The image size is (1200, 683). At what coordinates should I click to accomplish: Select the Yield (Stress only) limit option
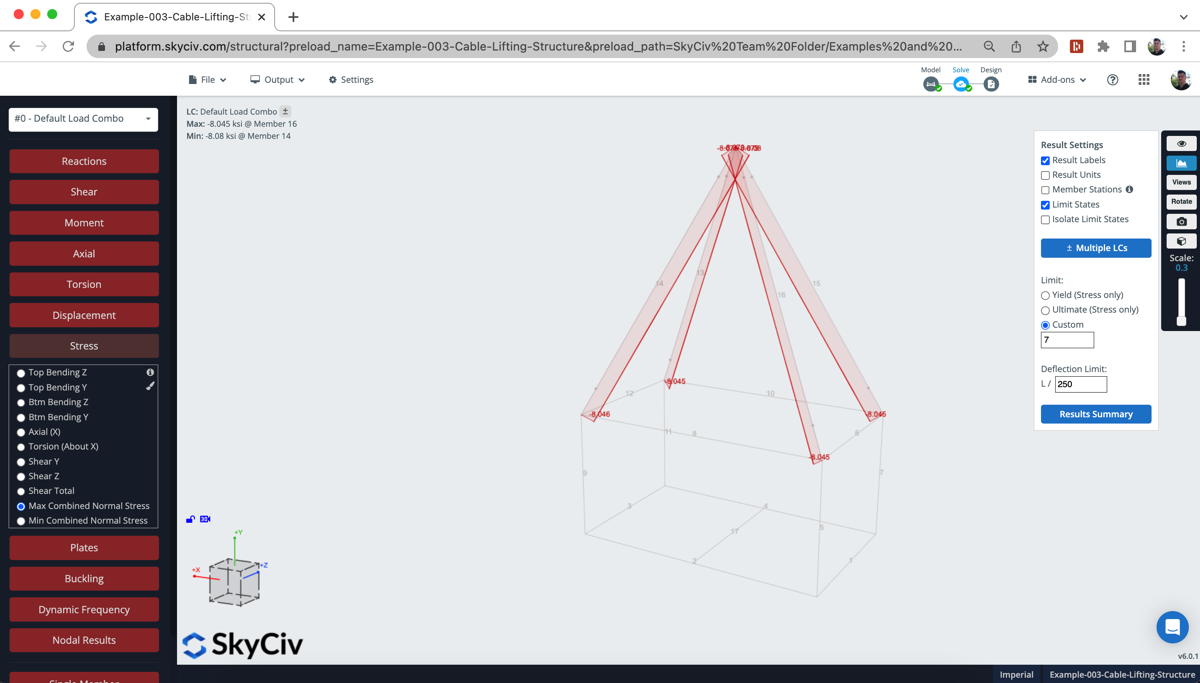coord(1045,295)
